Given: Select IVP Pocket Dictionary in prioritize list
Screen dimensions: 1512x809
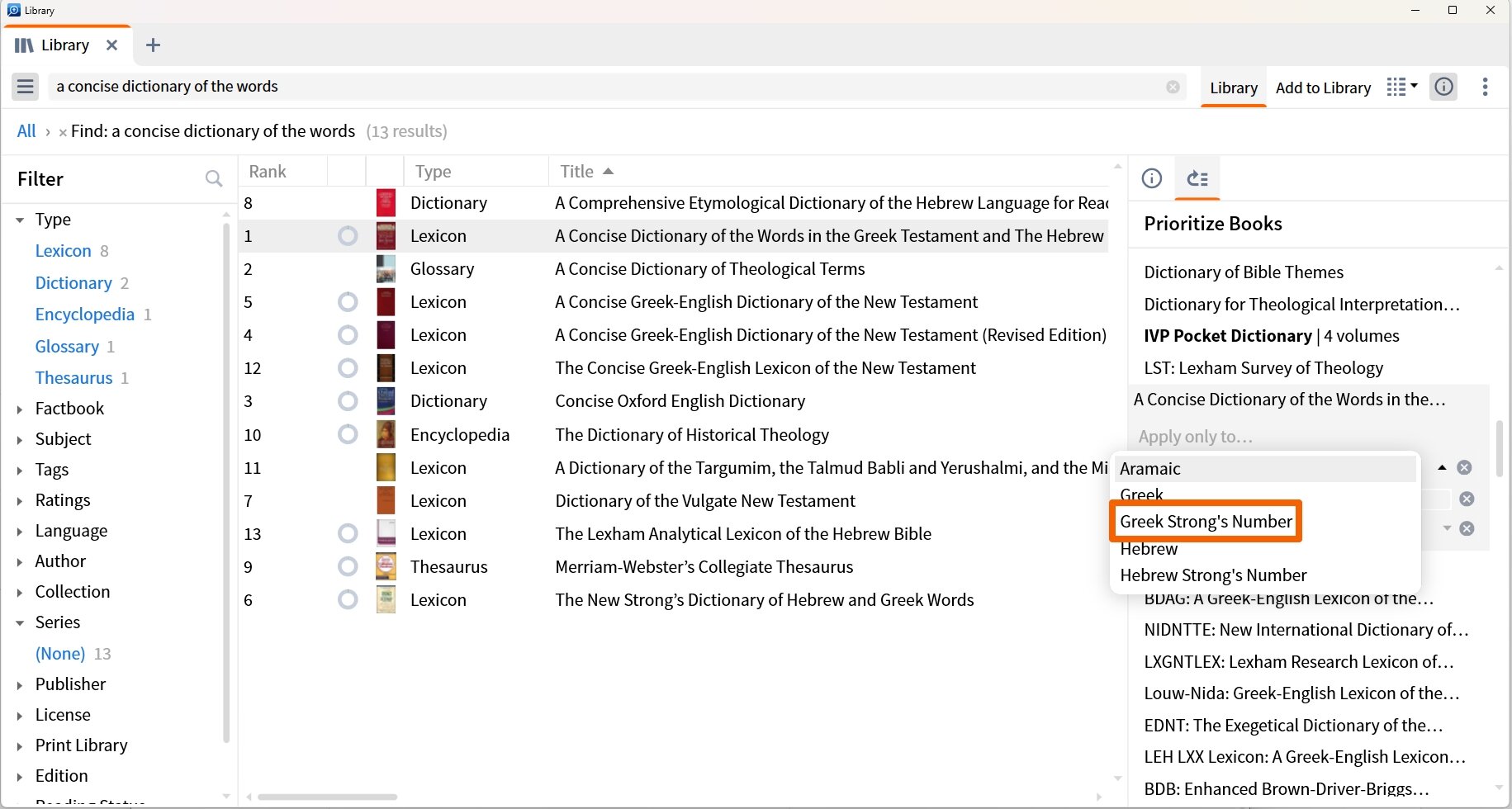Looking at the screenshot, I should [x=1272, y=336].
